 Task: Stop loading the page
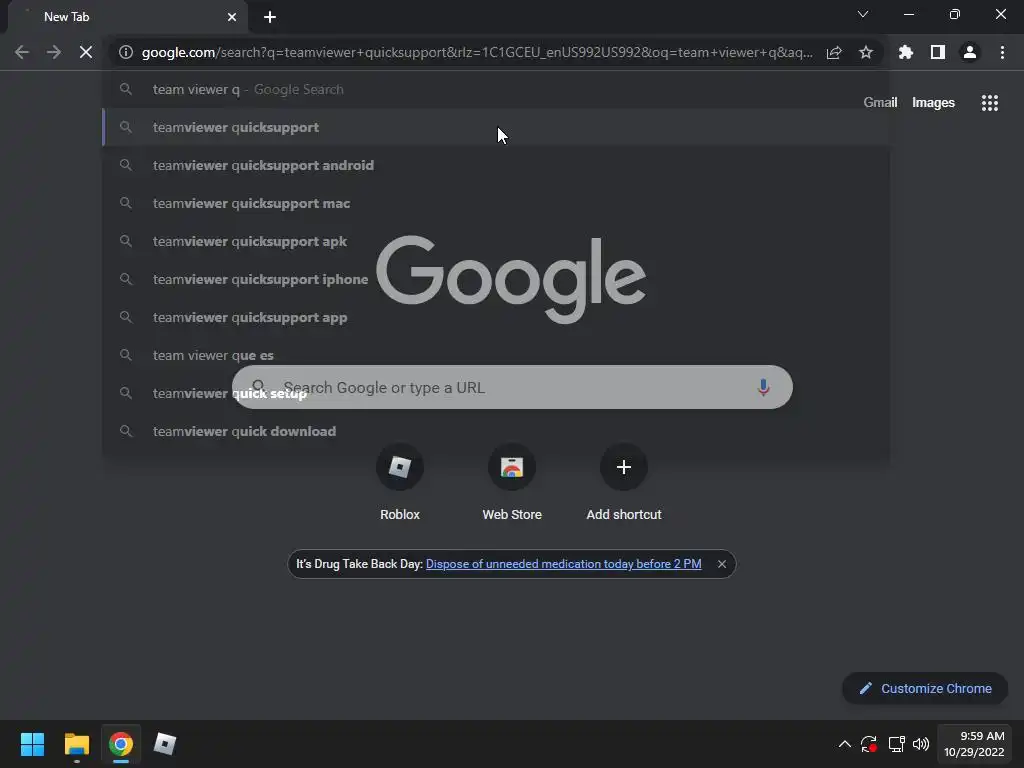click(x=86, y=52)
